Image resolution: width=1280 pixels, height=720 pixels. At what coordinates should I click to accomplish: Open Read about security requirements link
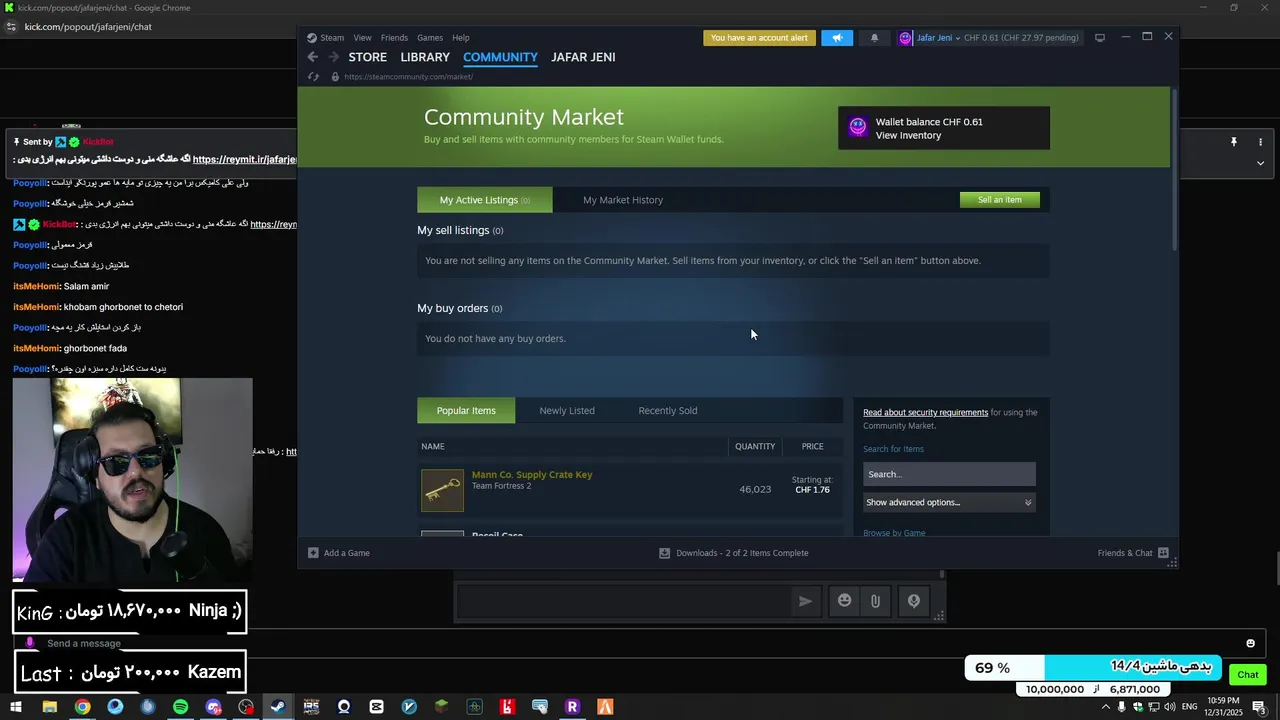[925, 412]
